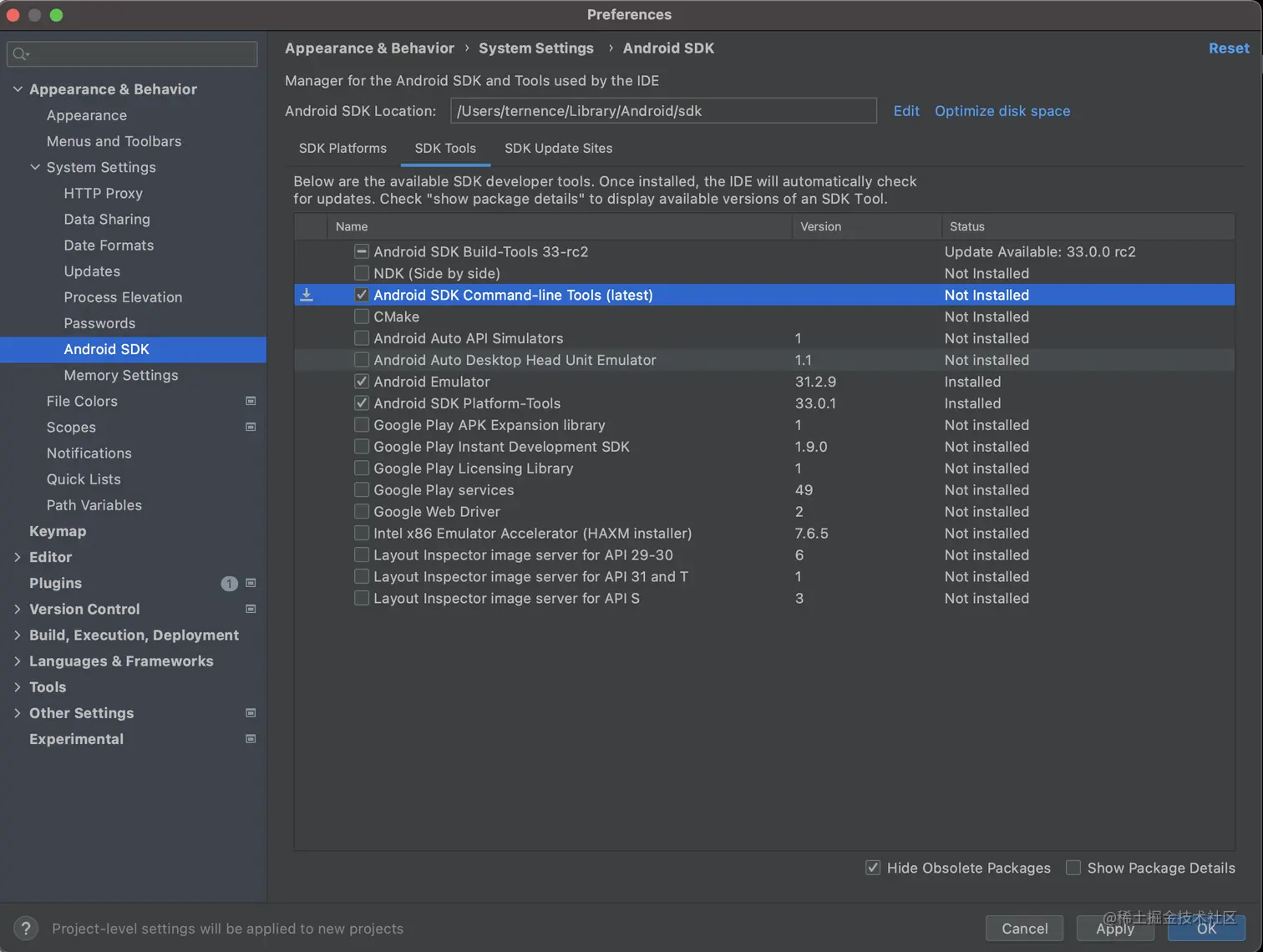Click the update badge next to Plugins
Image resolution: width=1263 pixels, height=952 pixels.
pyautogui.click(x=229, y=583)
